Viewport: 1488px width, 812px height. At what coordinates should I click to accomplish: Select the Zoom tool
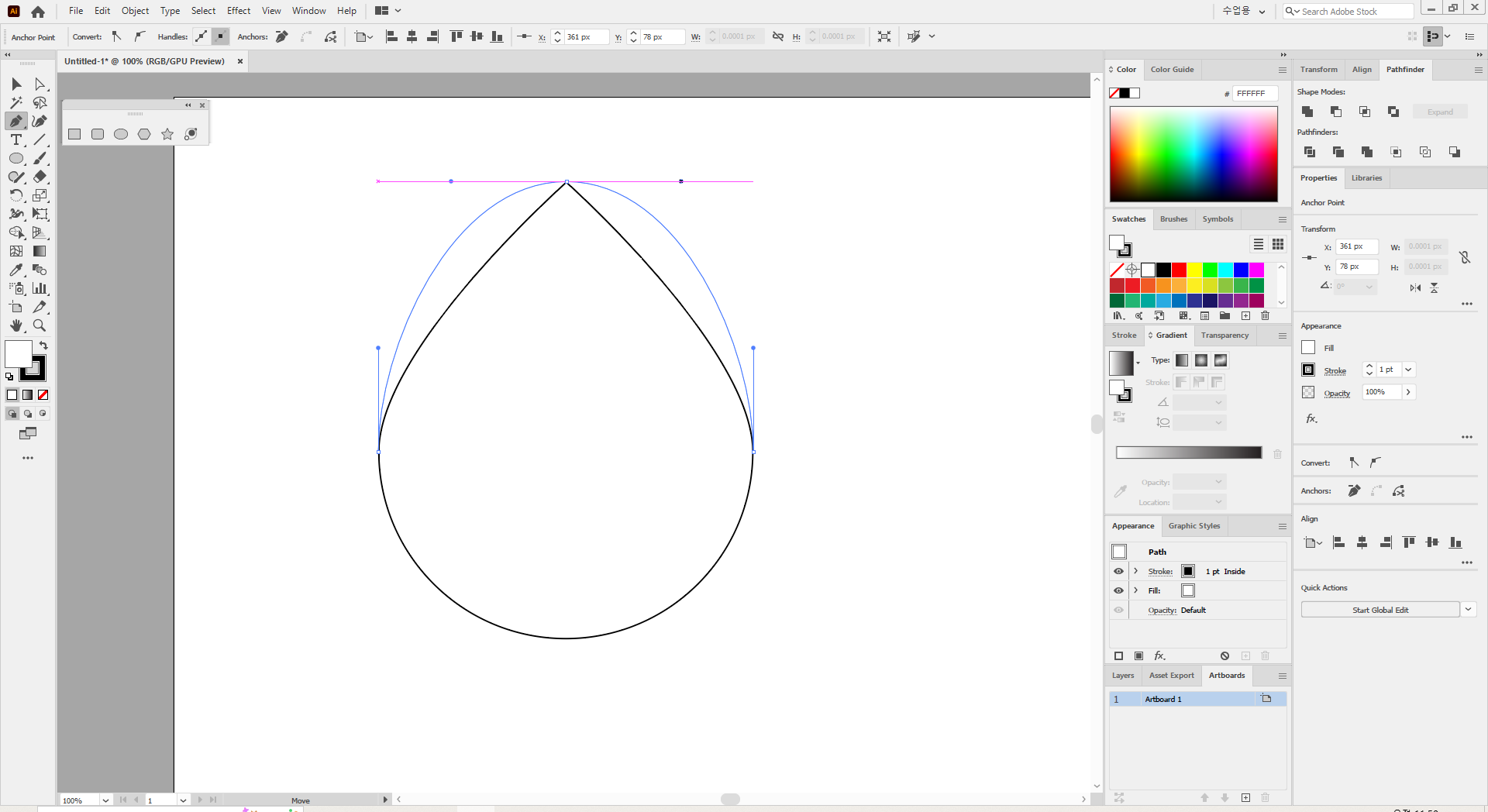[x=40, y=325]
